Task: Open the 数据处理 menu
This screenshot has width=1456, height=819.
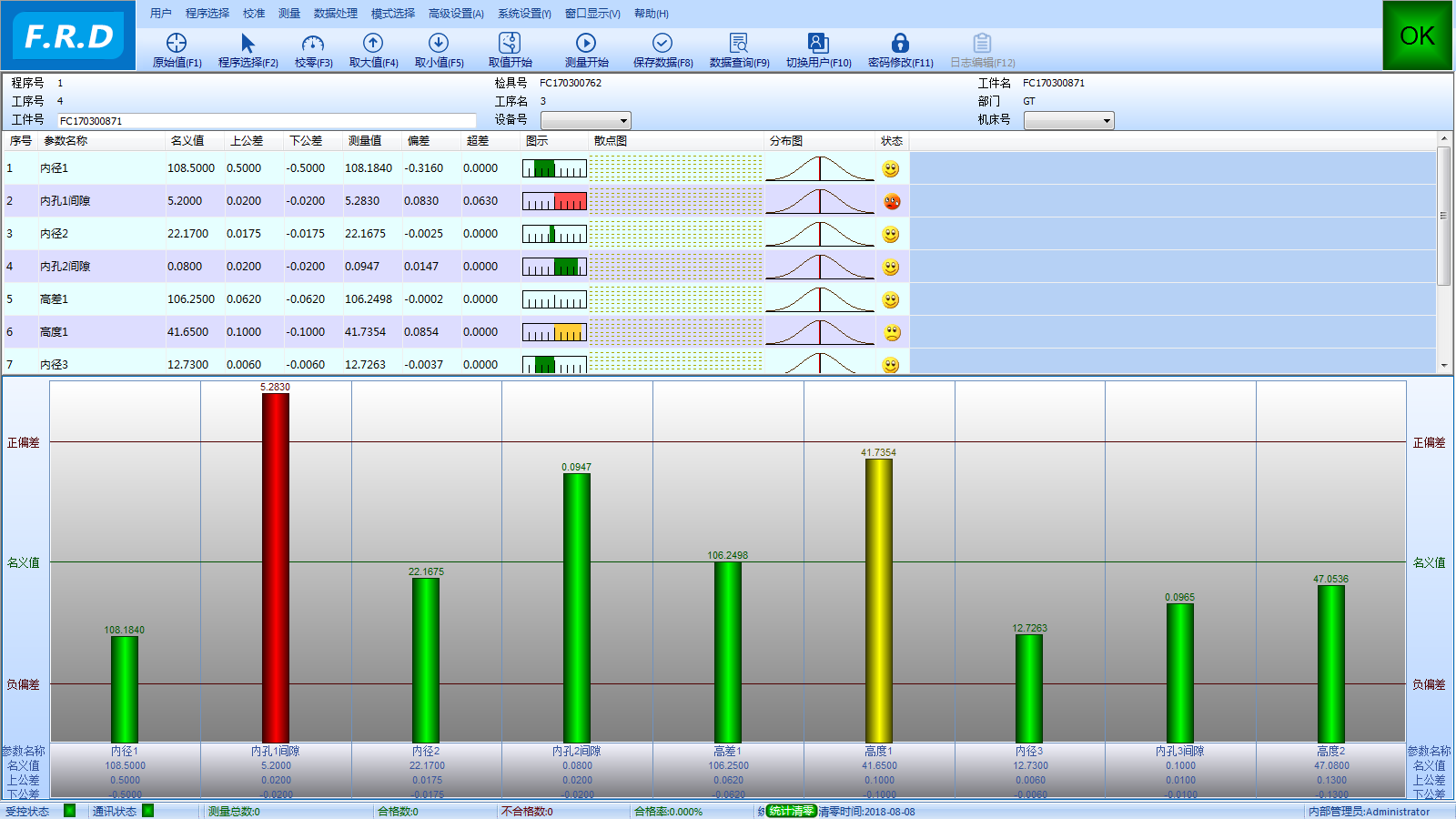Action: coord(335,14)
